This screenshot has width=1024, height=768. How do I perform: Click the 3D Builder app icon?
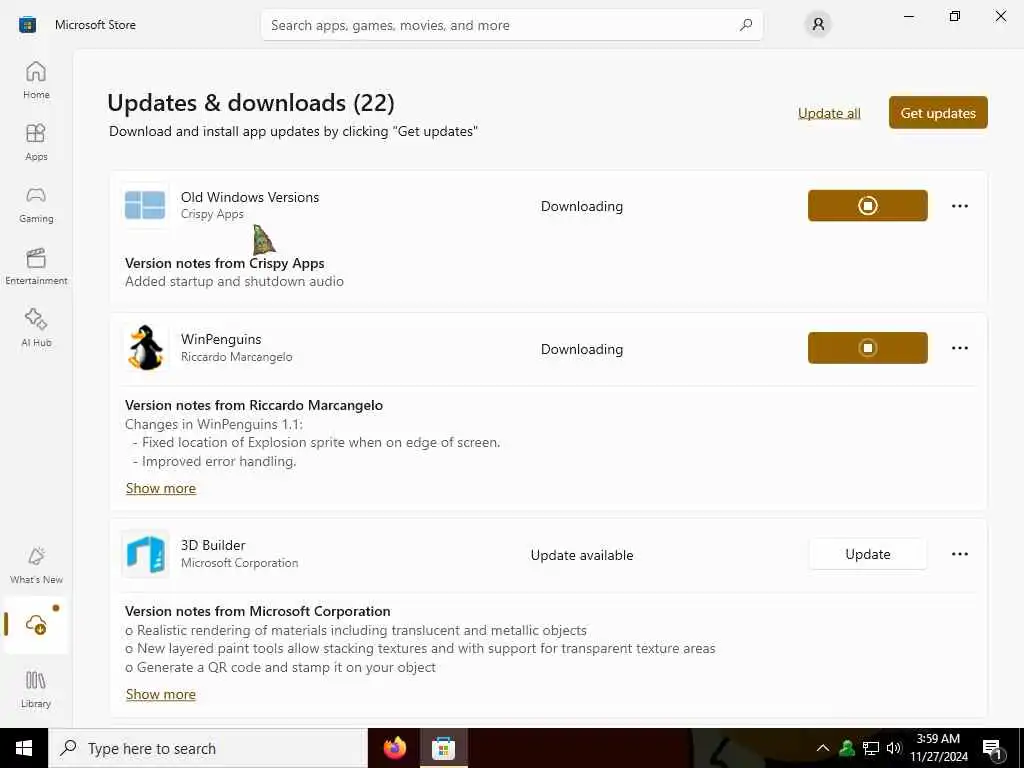(145, 554)
